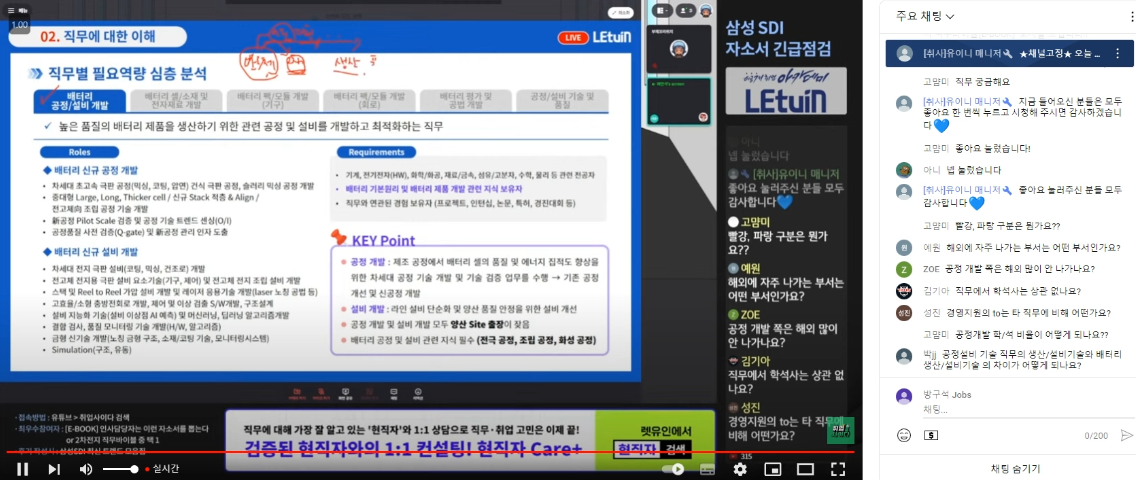Toggle theater mode view
This screenshot has width=1136, height=480.
806,469
